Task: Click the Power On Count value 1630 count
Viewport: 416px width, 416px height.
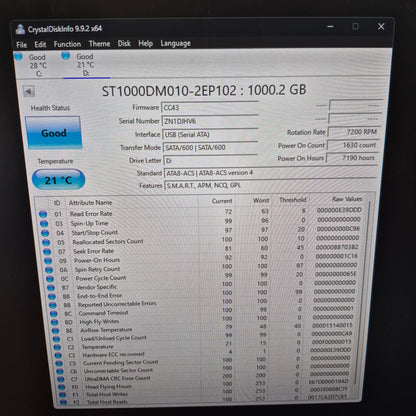Action: point(353,145)
